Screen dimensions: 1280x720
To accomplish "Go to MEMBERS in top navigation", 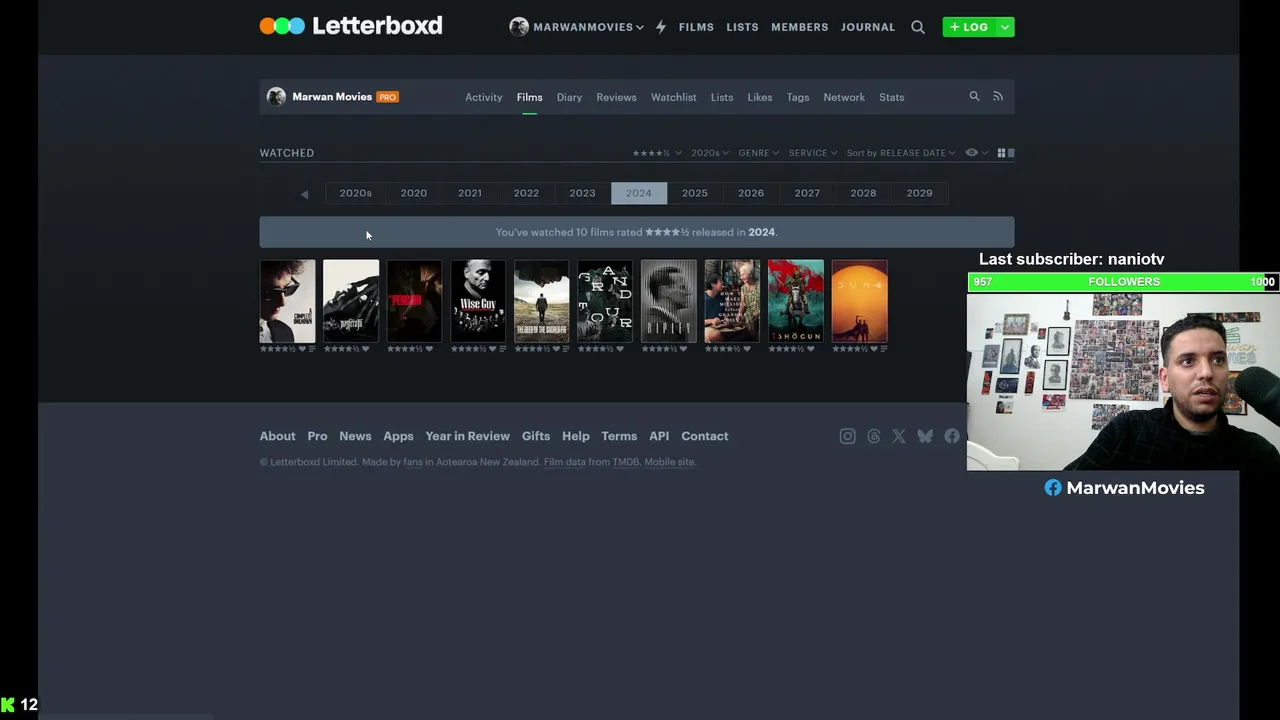I will click(x=800, y=27).
